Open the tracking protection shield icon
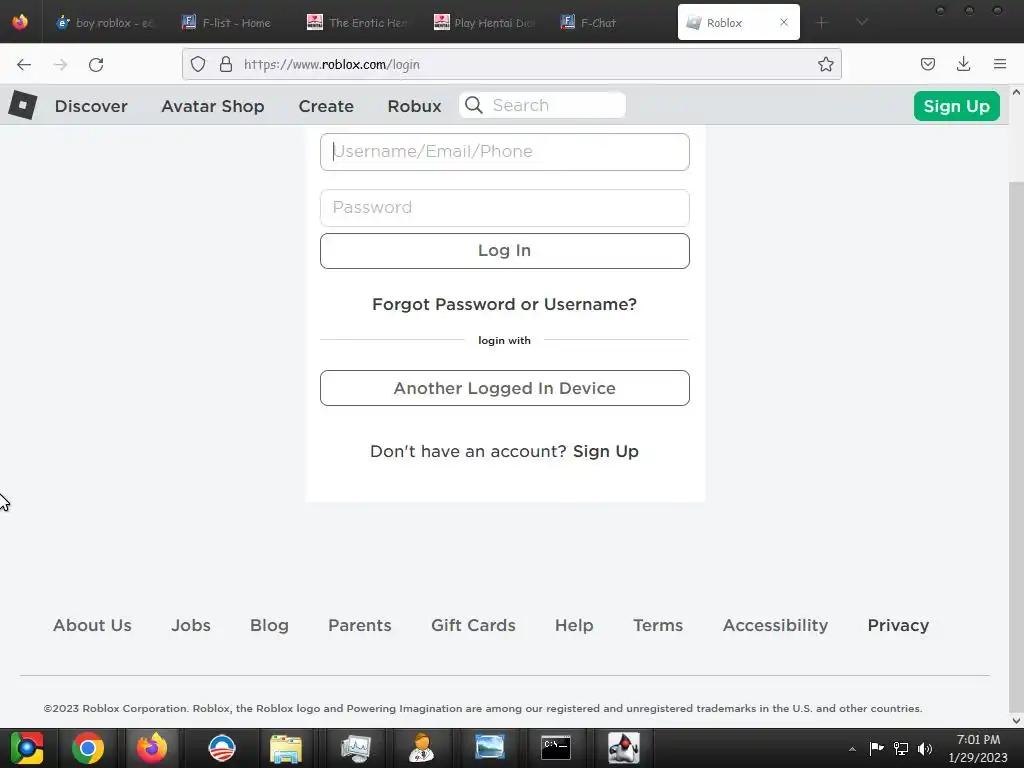This screenshot has width=1024, height=768. pyautogui.click(x=198, y=64)
